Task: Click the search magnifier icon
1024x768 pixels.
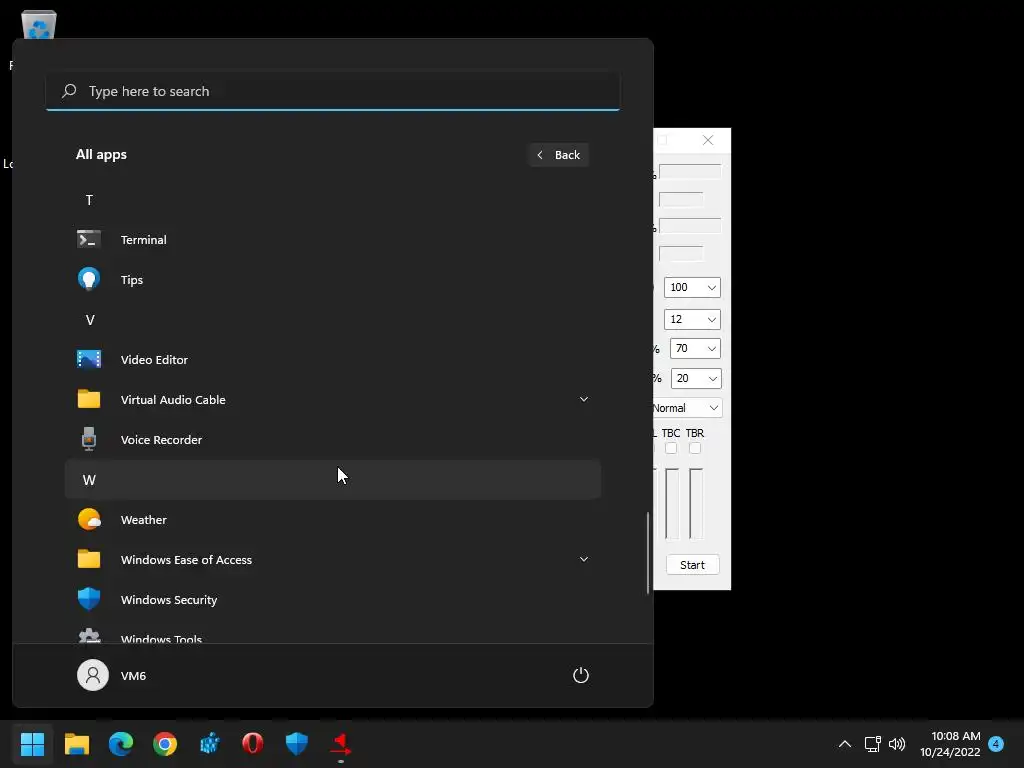Action: pos(69,91)
